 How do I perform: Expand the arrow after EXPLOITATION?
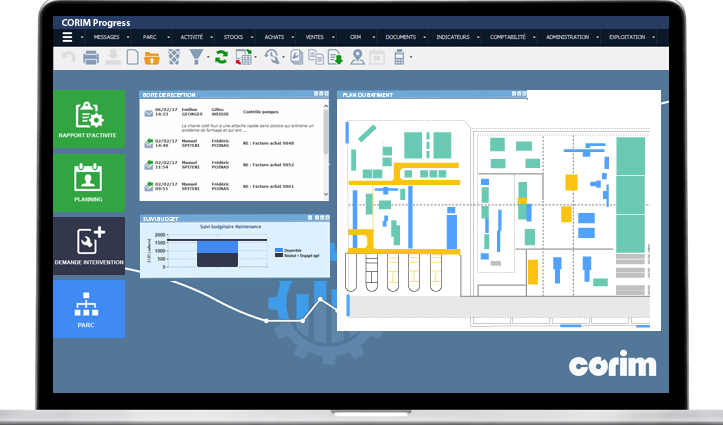tap(653, 37)
